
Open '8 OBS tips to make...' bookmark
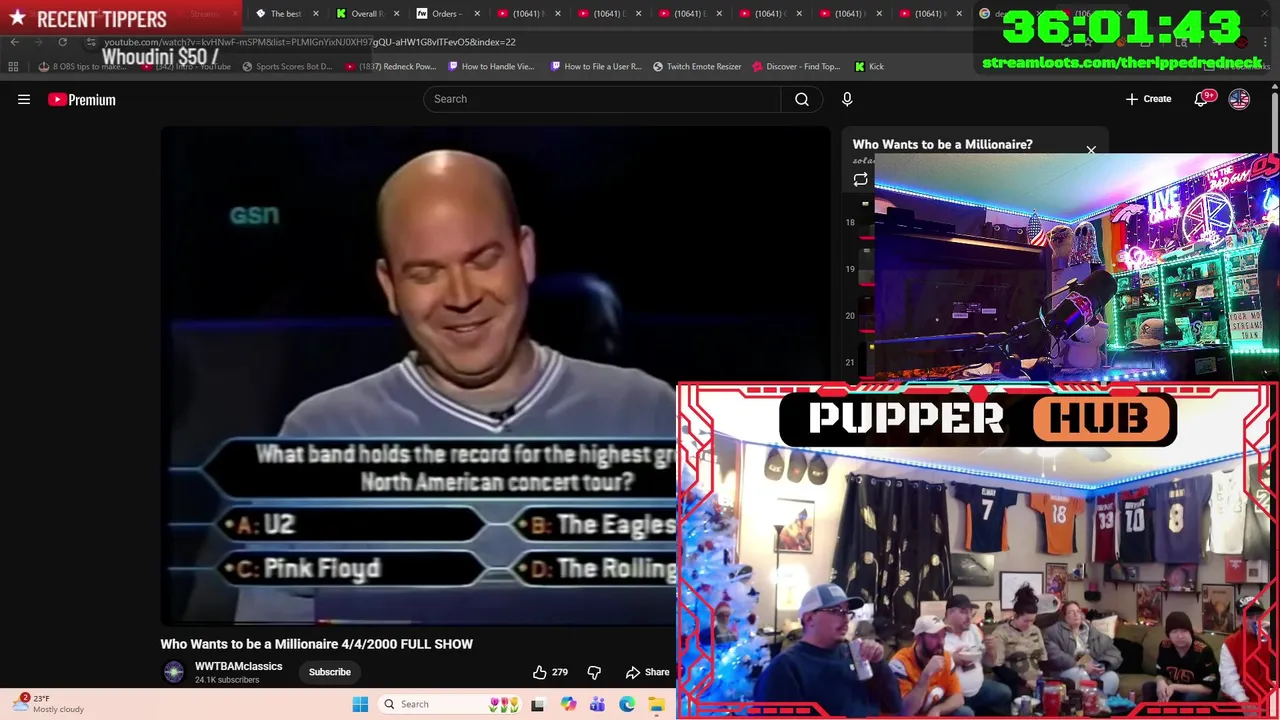tap(82, 66)
